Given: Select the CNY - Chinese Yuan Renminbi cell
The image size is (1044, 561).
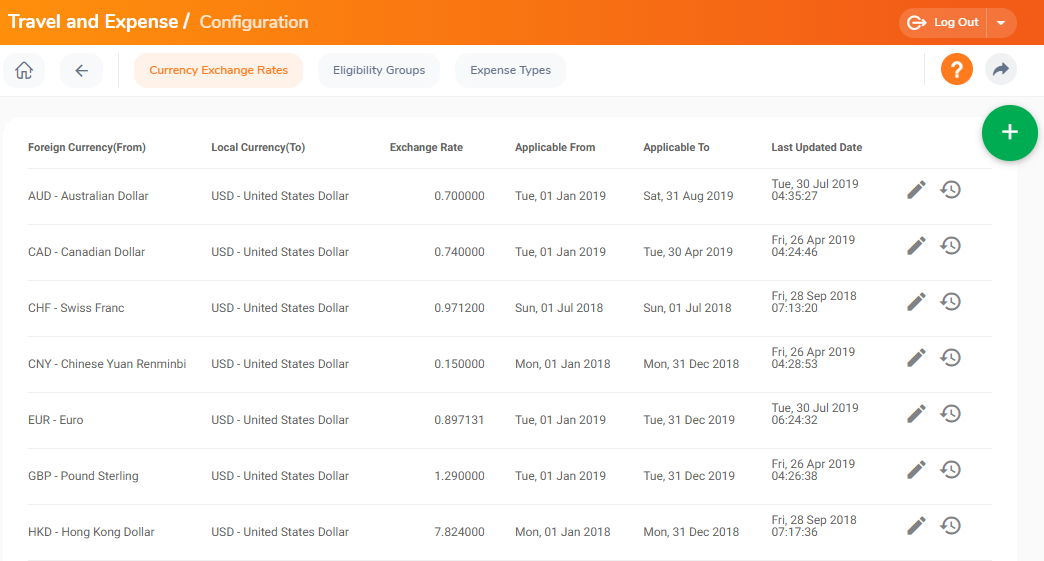Looking at the screenshot, I should coord(107,363).
